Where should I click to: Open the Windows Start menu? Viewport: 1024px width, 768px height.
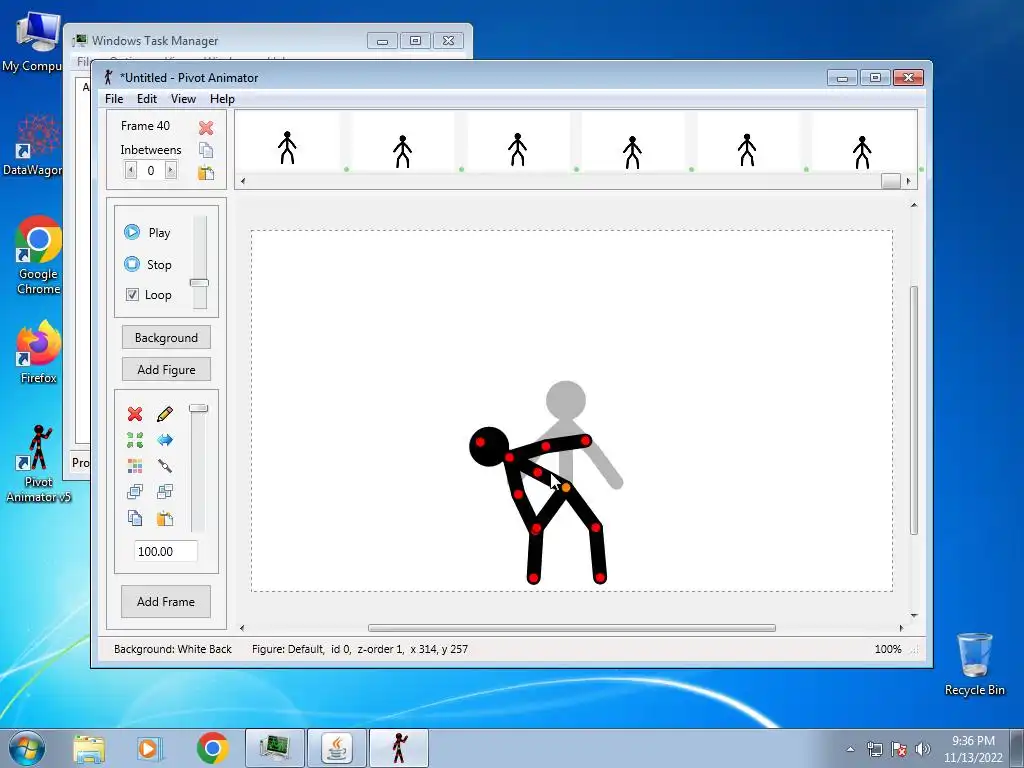(26, 748)
